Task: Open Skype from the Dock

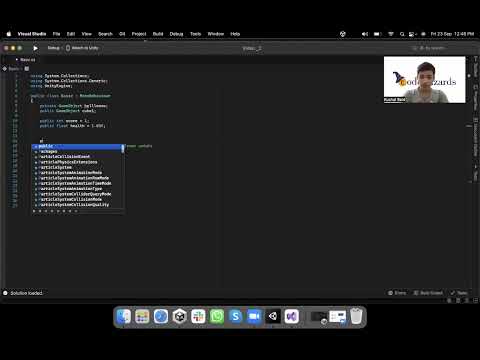Action: pyautogui.click(x=236, y=316)
